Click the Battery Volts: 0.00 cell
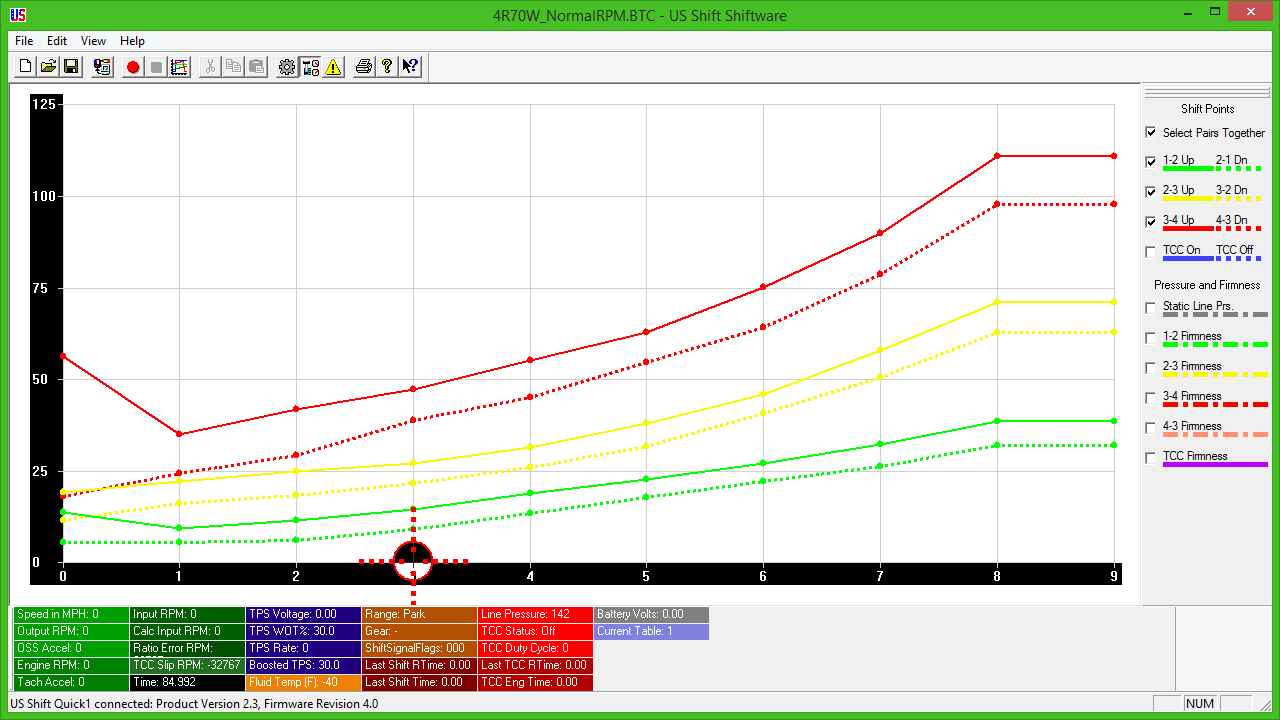Image resolution: width=1280 pixels, height=720 pixels. click(651, 614)
